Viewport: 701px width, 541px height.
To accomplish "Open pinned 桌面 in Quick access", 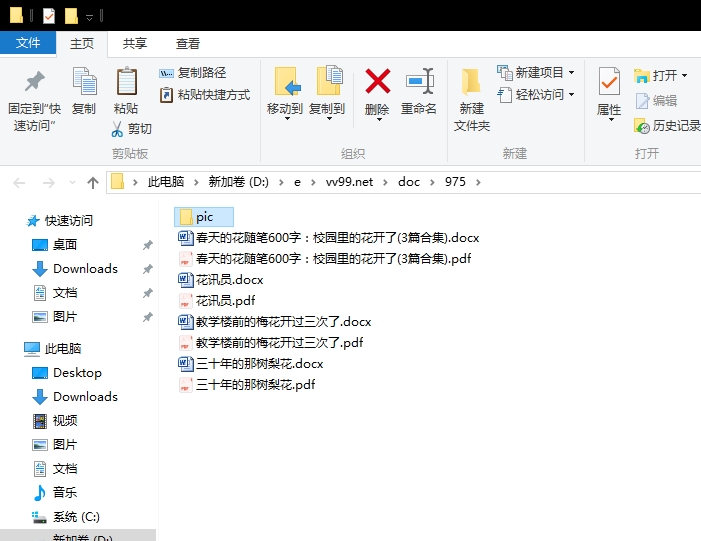I will (55, 245).
